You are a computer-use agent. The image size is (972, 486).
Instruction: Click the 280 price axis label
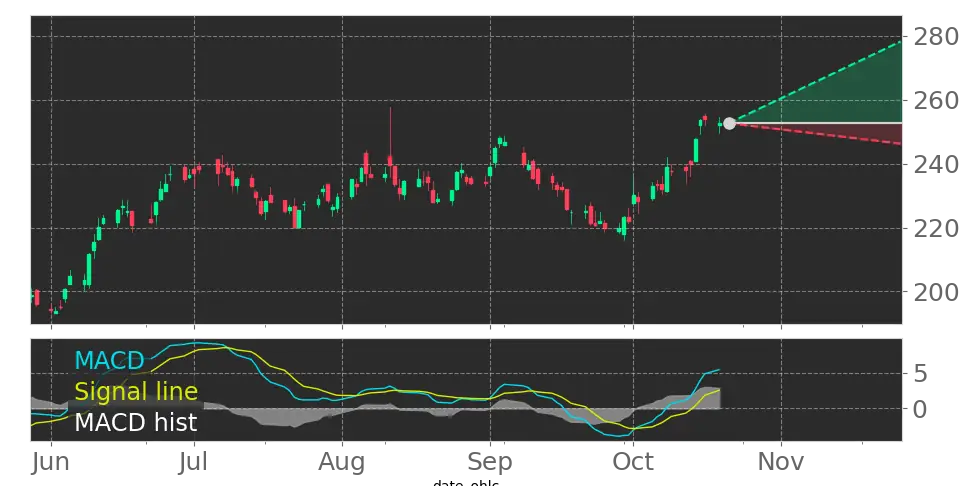tap(937, 37)
